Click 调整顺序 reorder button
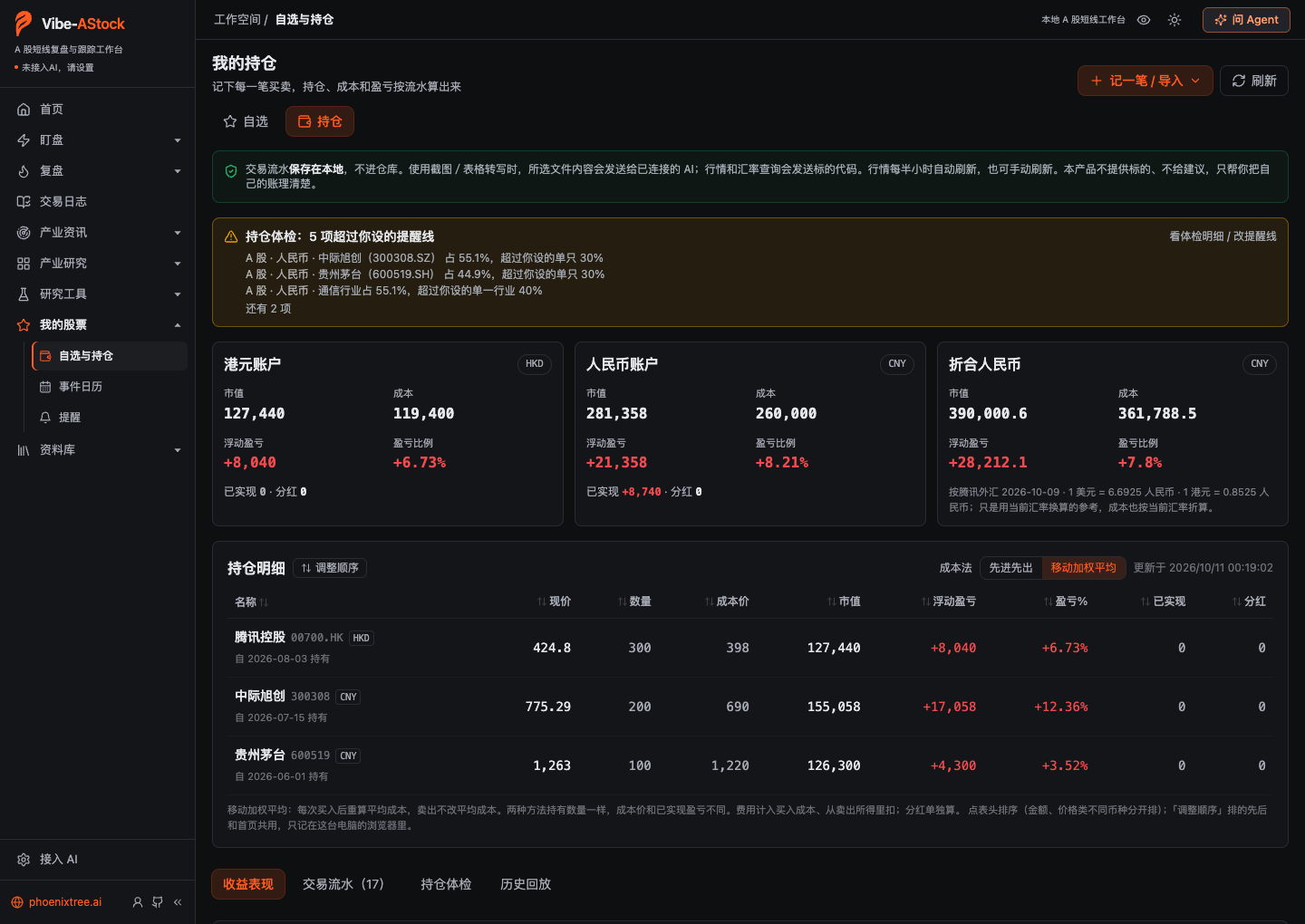The height and width of the screenshot is (924, 1305). point(330,568)
